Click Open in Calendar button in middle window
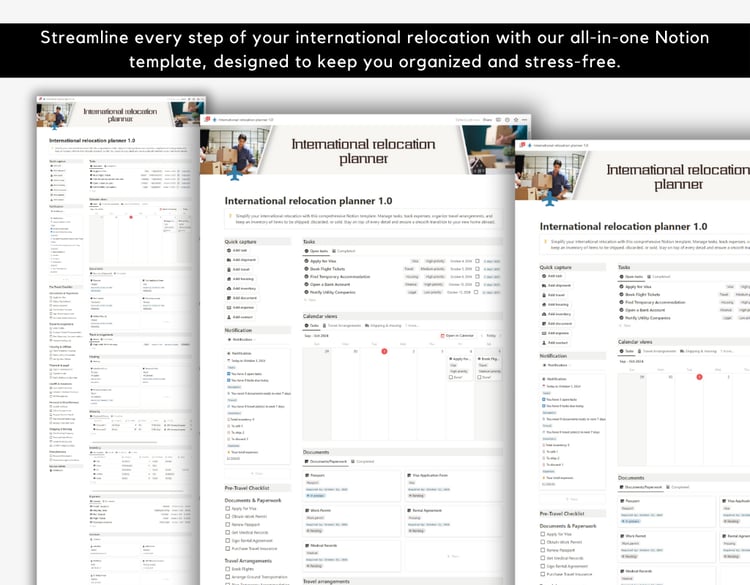 click(x=457, y=336)
